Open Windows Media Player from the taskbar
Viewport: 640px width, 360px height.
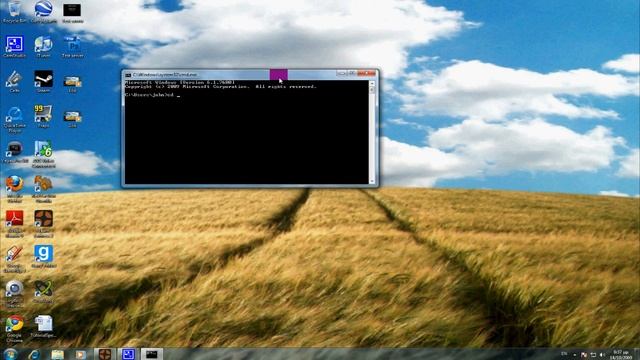(x=81, y=354)
